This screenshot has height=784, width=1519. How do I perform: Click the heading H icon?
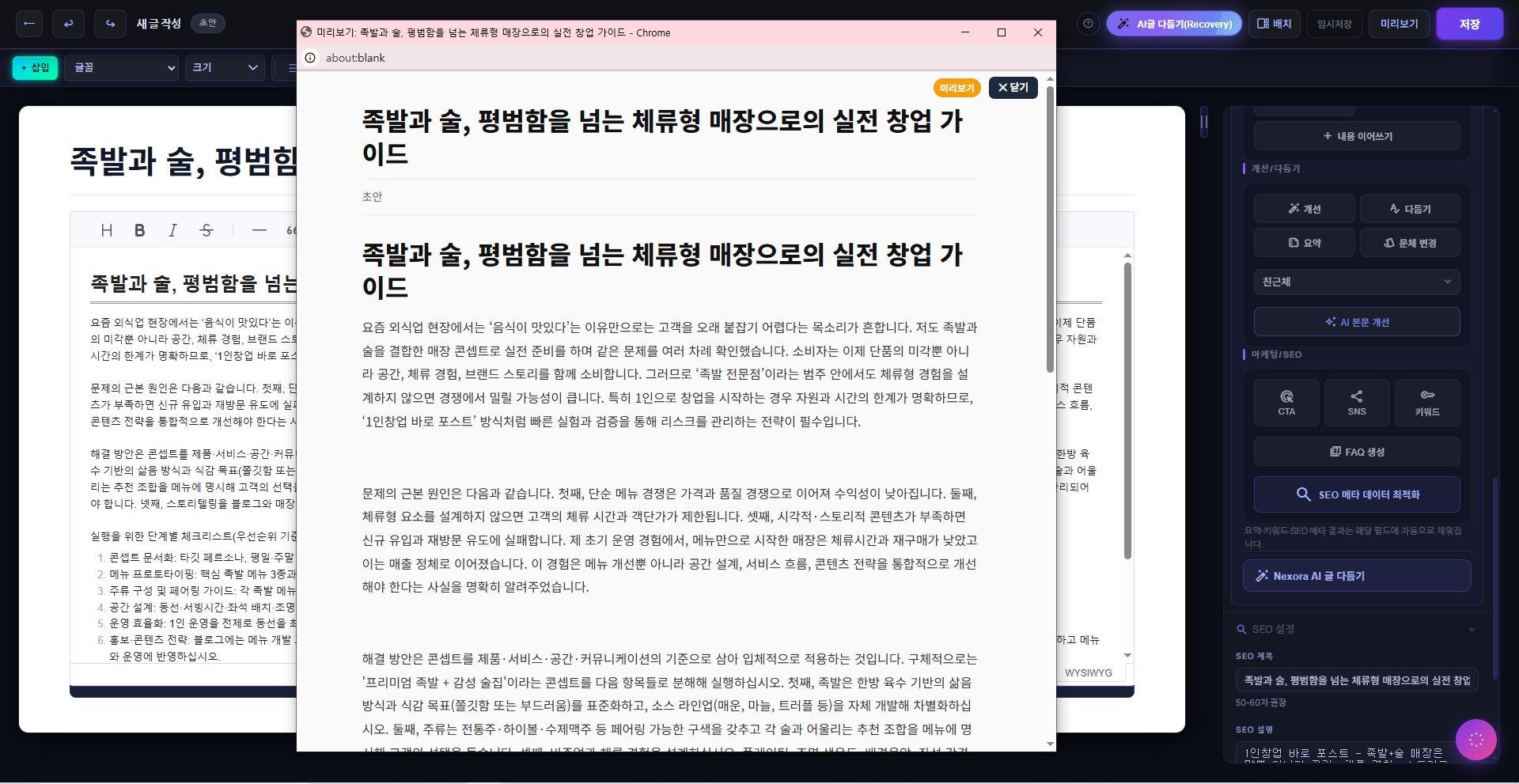coord(107,230)
